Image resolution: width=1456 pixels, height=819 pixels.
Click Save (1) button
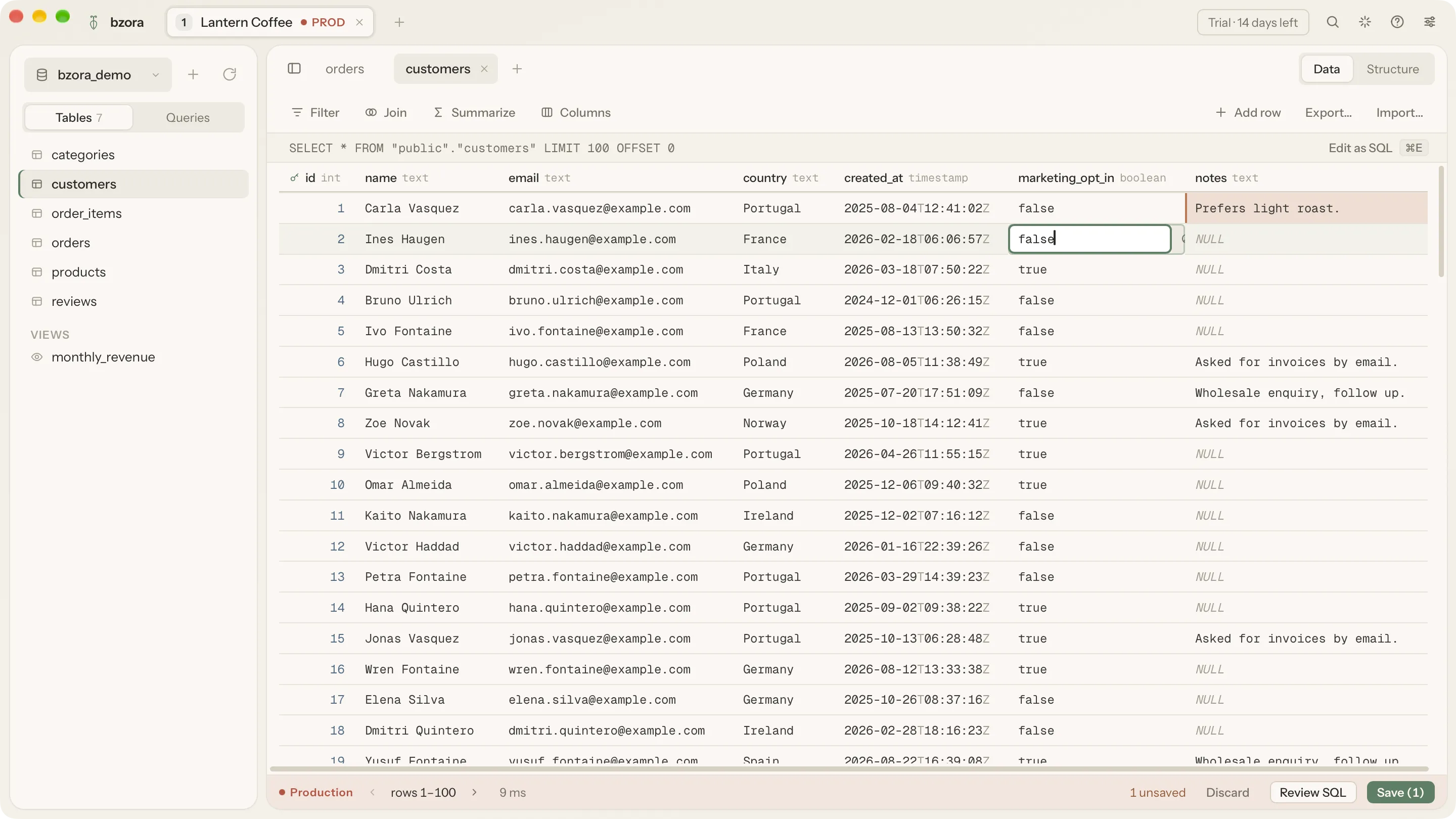(x=1400, y=792)
